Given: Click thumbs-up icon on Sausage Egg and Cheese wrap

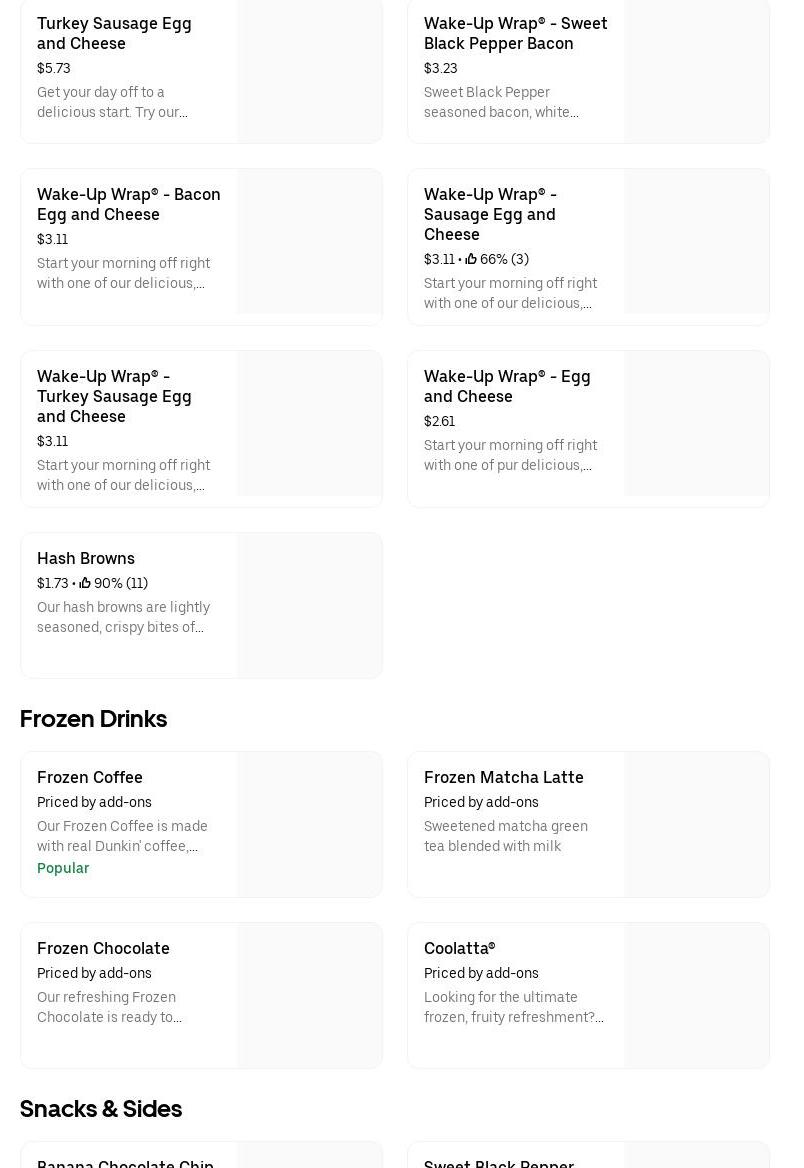Looking at the screenshot, I should (471, 259).
